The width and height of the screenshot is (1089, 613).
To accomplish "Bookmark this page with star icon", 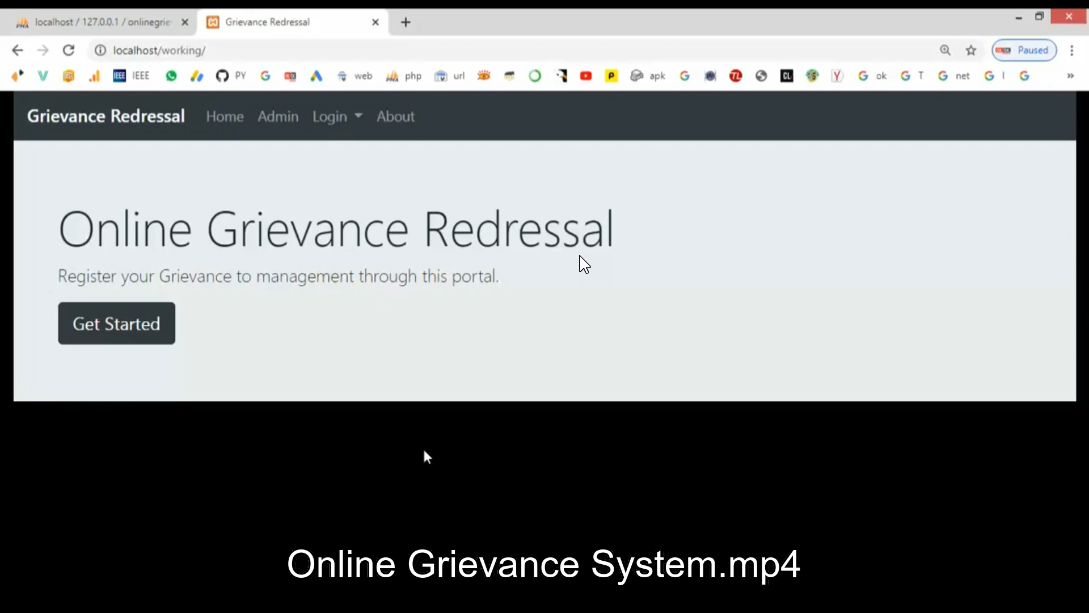I will click(971, 50).
